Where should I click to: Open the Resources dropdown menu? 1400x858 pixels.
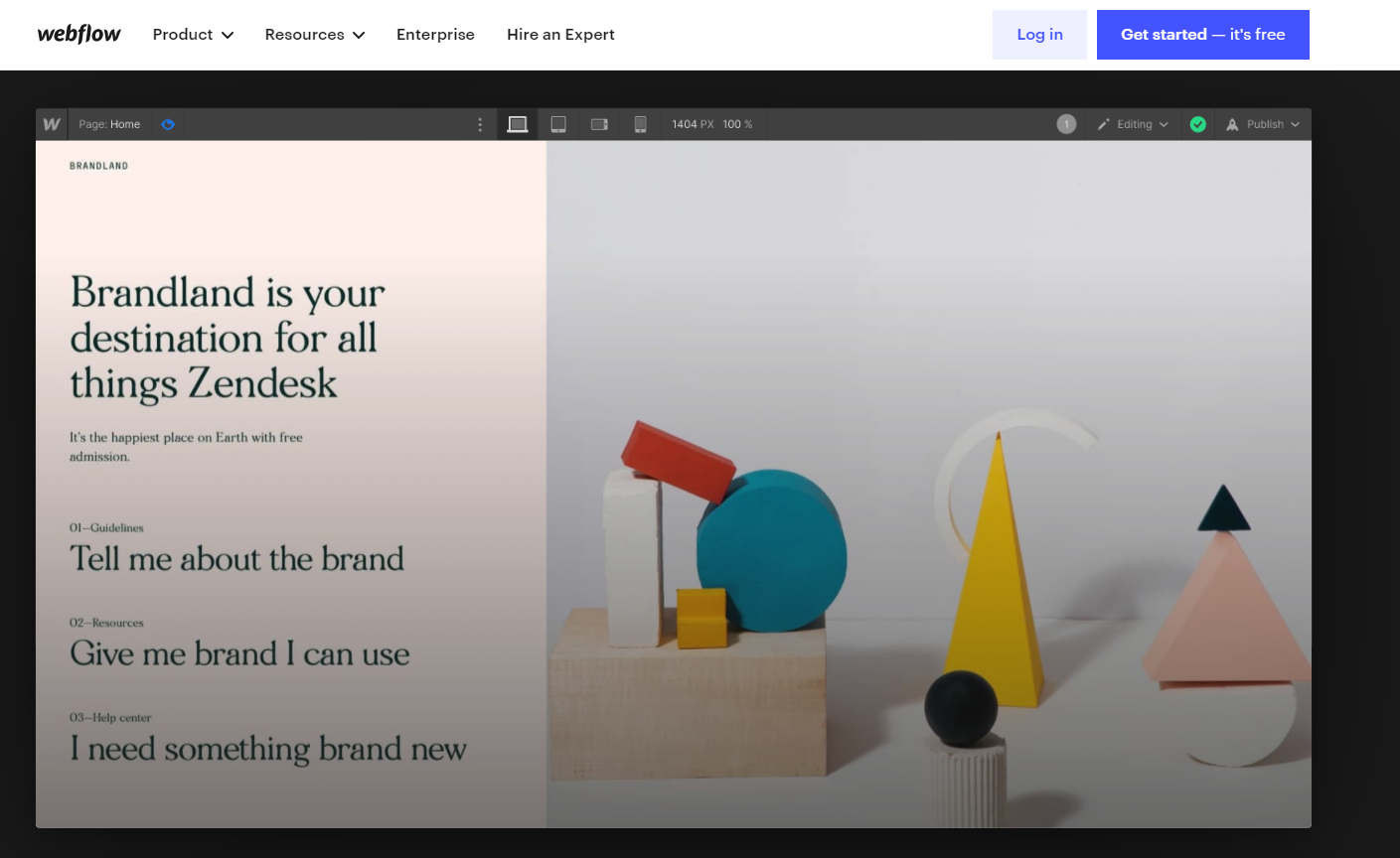[314, 35]
